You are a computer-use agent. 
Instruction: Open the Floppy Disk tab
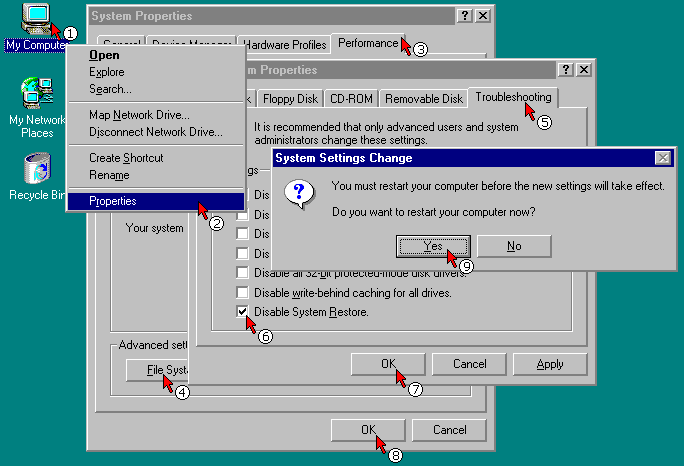coord(291,99)
